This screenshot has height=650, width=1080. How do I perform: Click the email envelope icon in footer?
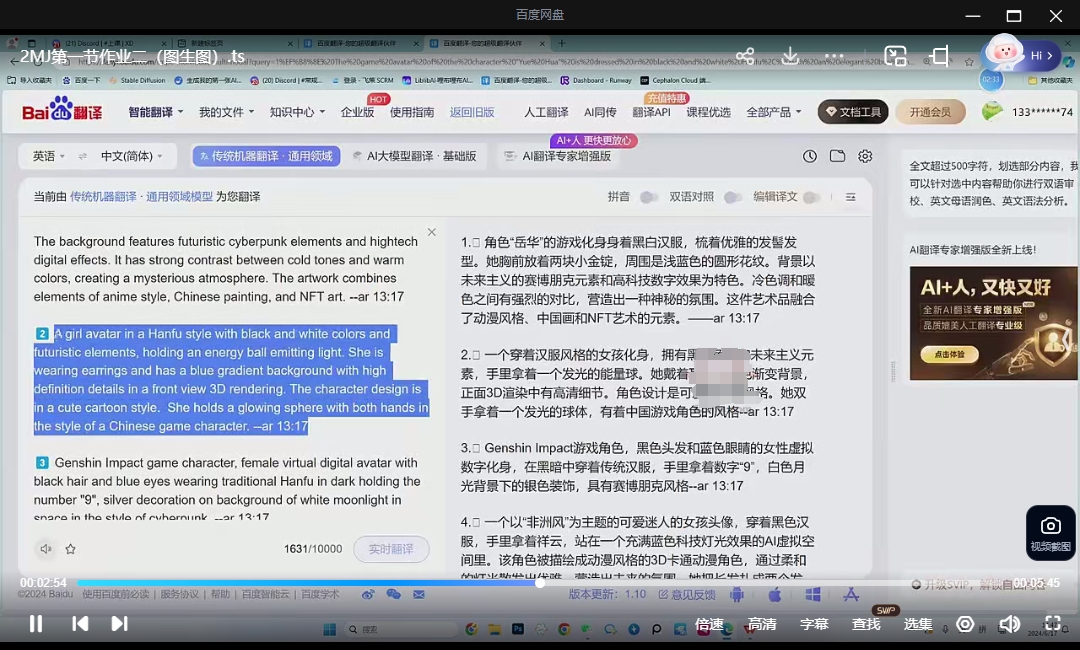pyautogui.click(x=419, y=594)
